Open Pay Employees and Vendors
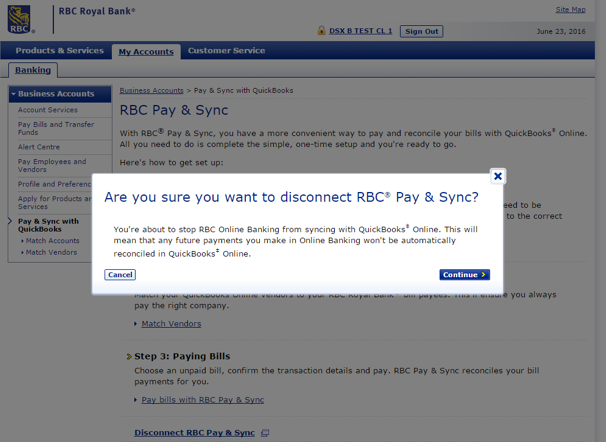This screenshot has height=442, width=606. pyautogui.click(x=52, y=165)
